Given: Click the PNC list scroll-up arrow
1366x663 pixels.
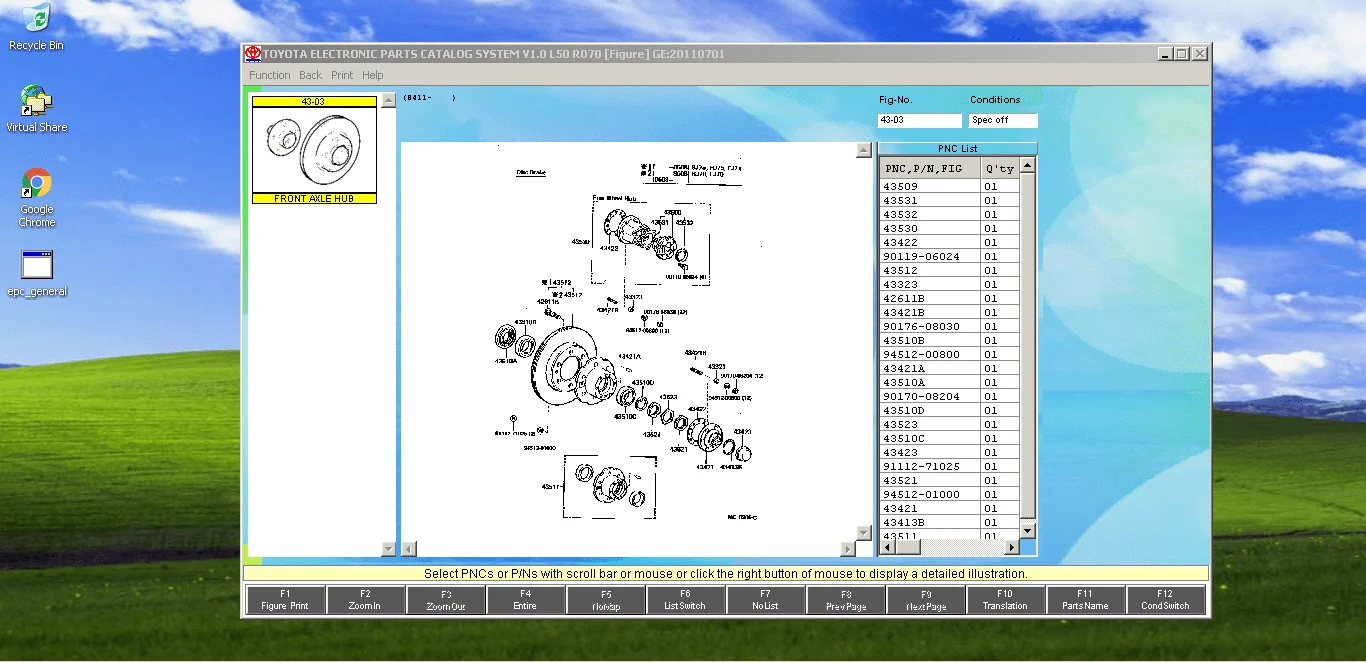Looking at the screenshot, I should 1027,166.
